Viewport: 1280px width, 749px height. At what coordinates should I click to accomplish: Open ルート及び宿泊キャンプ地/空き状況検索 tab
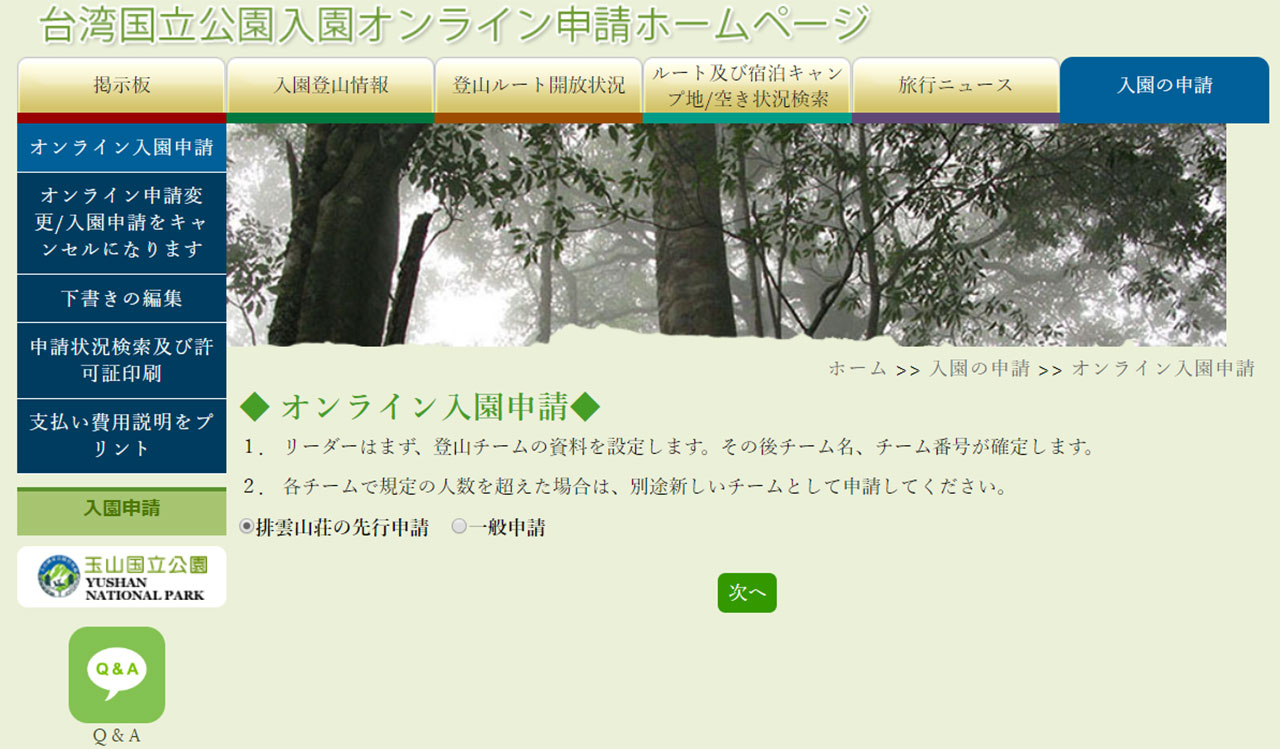pos(747,86)
